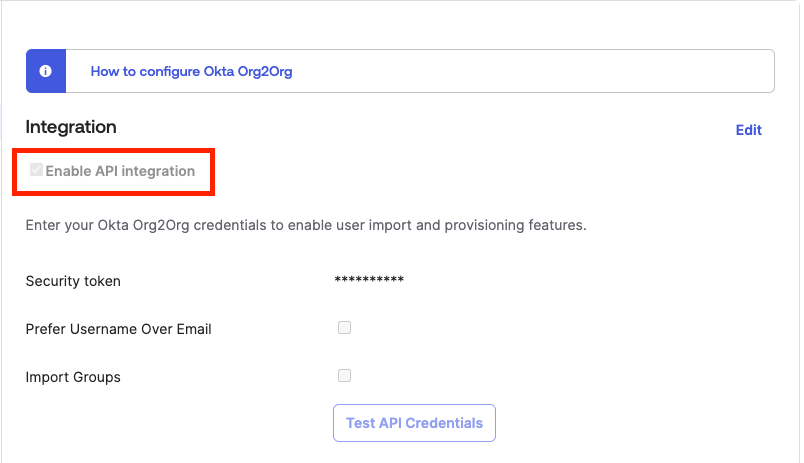Tick the Import Groups checkbox

pyautogui.click(x=345, y=376)
